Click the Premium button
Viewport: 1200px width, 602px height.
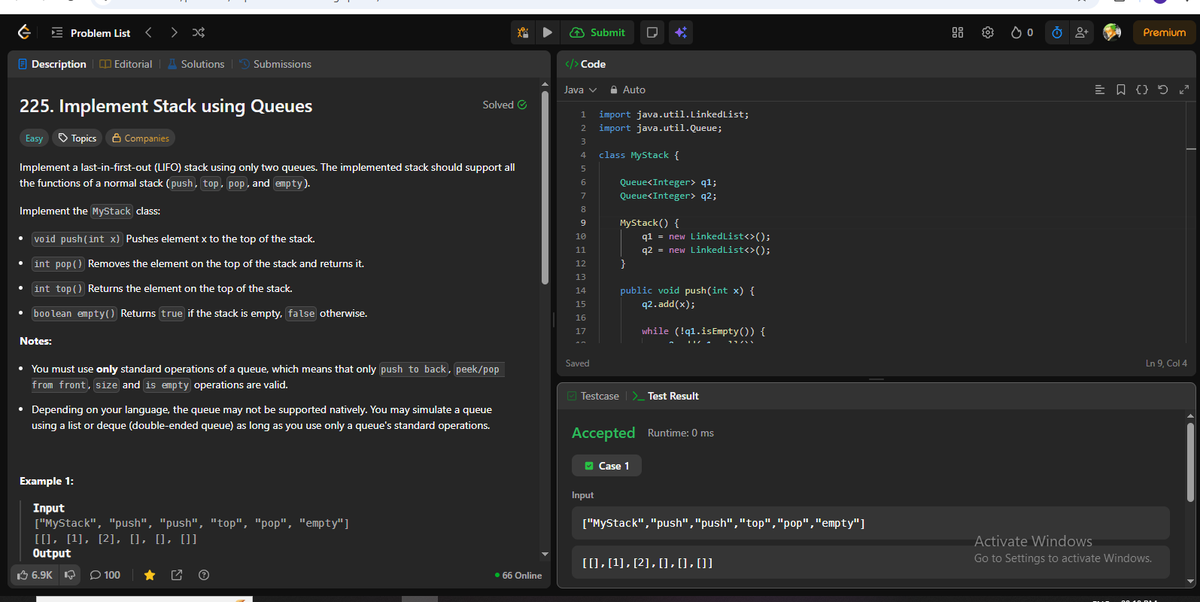pos(1164,33)
